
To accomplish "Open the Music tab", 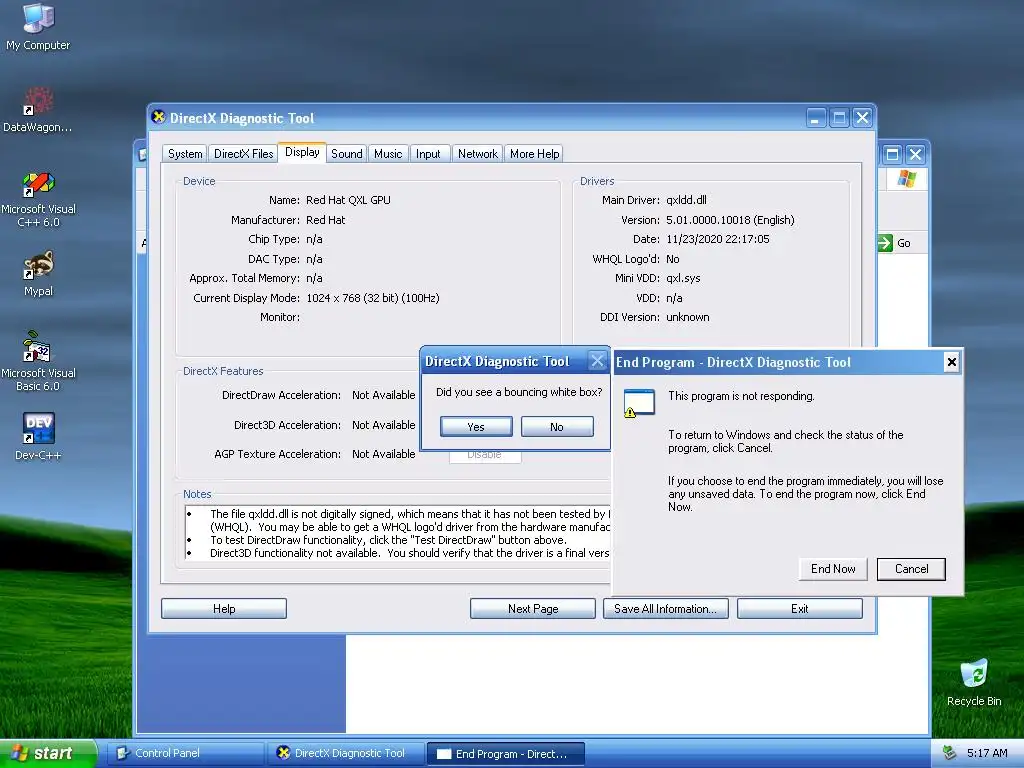I will (388, 153).
